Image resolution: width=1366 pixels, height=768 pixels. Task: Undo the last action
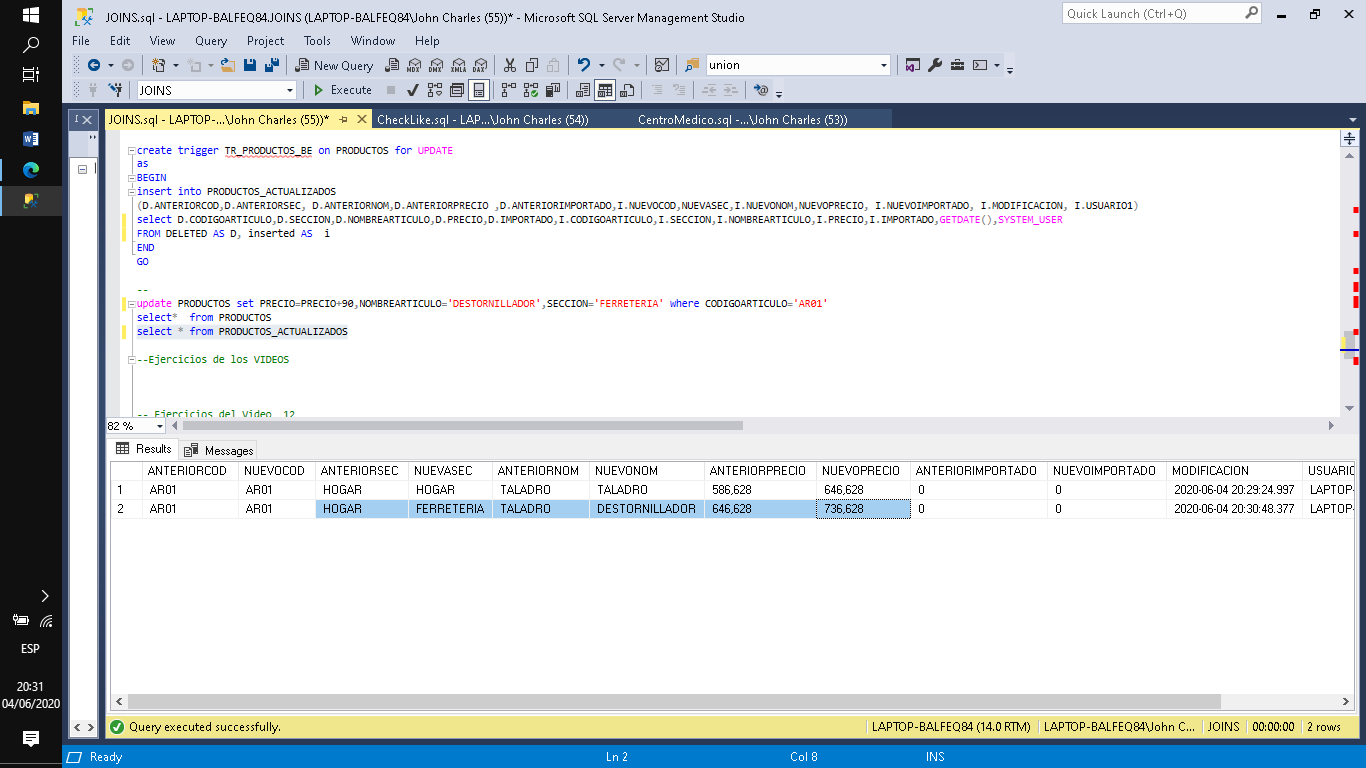(x=583, y=65)
